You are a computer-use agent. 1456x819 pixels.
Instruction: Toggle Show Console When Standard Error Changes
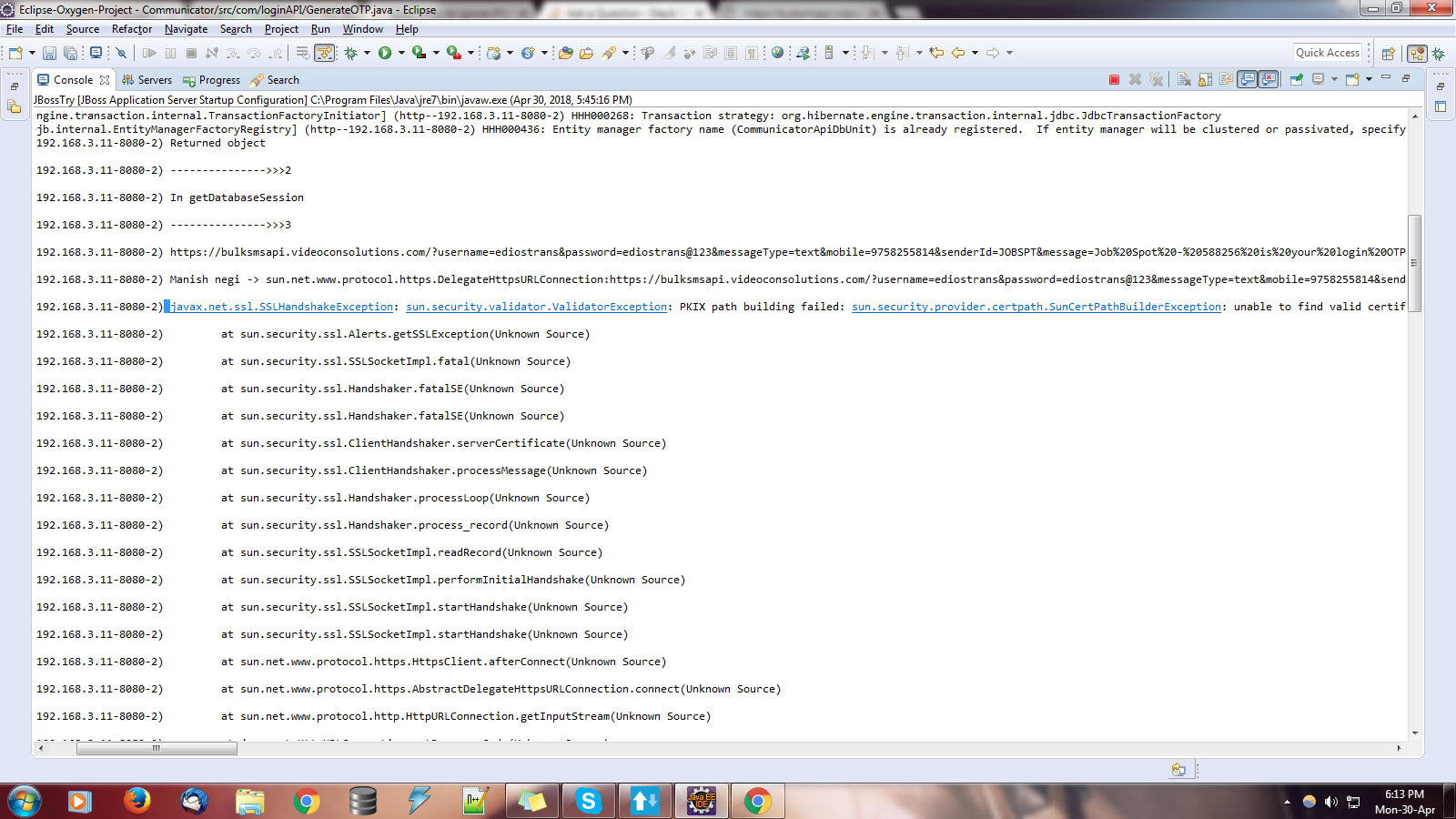click(1269, 79)
